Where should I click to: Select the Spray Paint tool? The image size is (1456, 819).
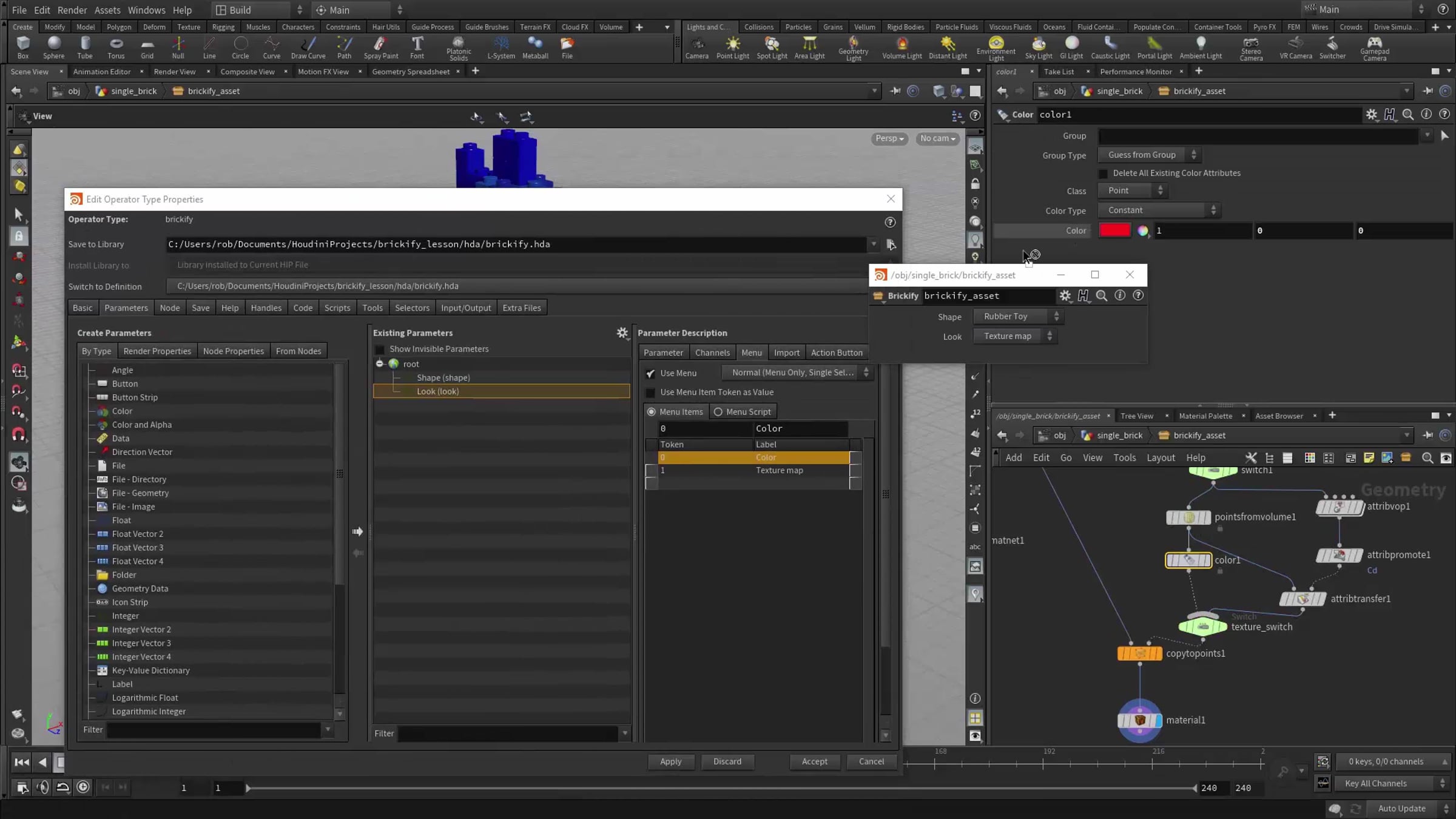pos(381,47)
